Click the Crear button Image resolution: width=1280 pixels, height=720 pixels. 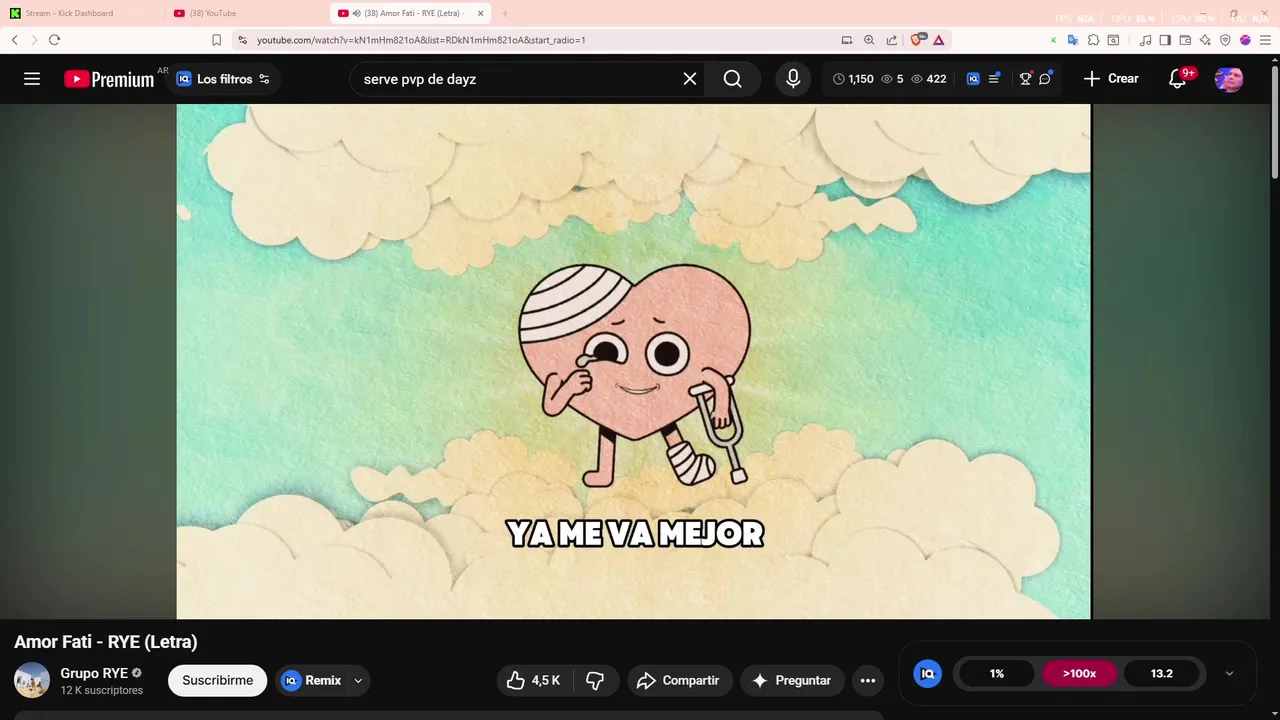1111,79
